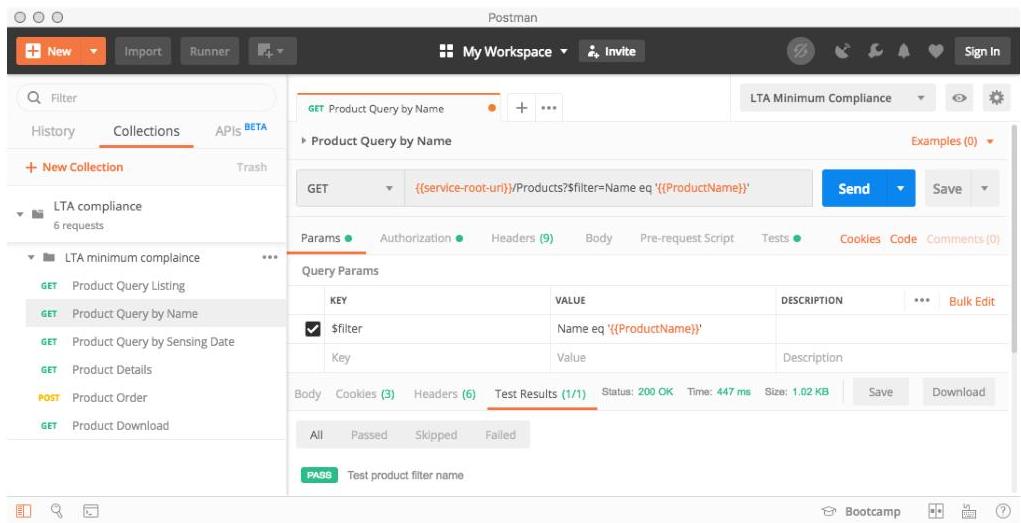Image resolution: width=1021 pixels, height=523 pixels.
Task: Collapse the LTA minimum complaince folder
Action: pos(31,258)
